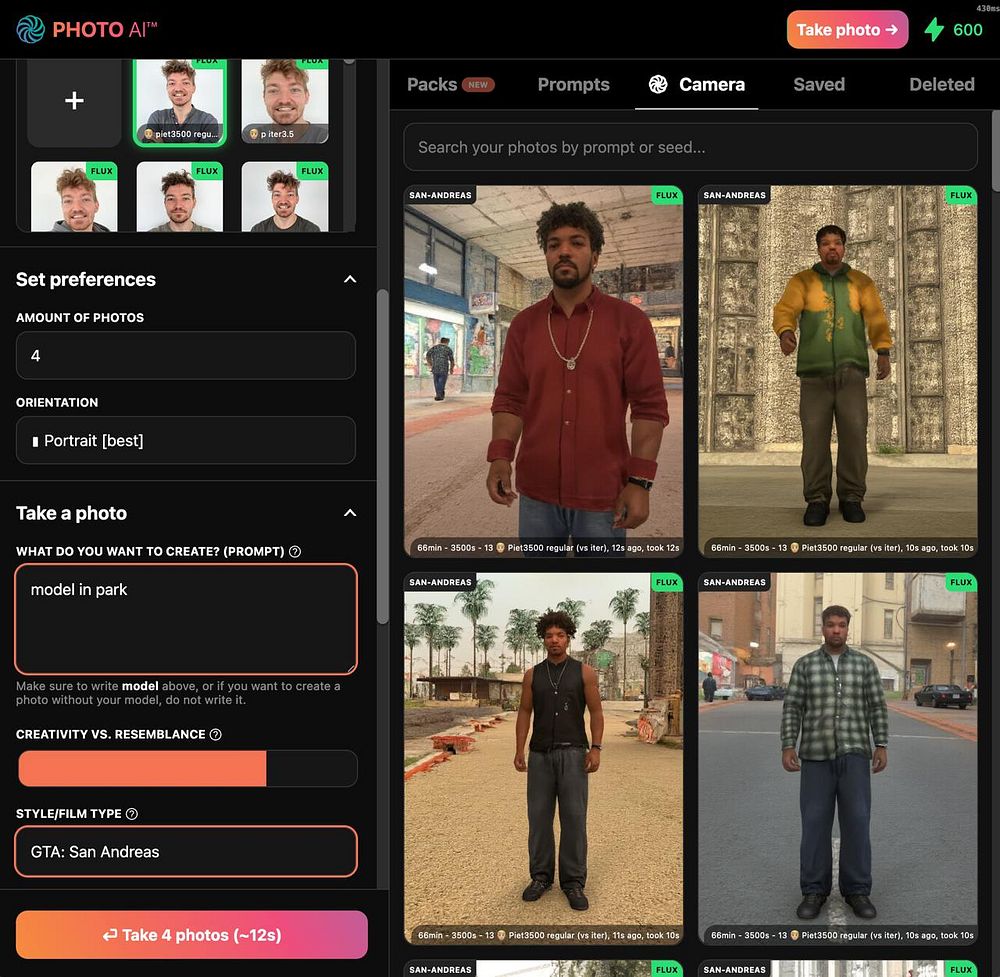
Task: Open the Deleted tab
Action: 941,84
